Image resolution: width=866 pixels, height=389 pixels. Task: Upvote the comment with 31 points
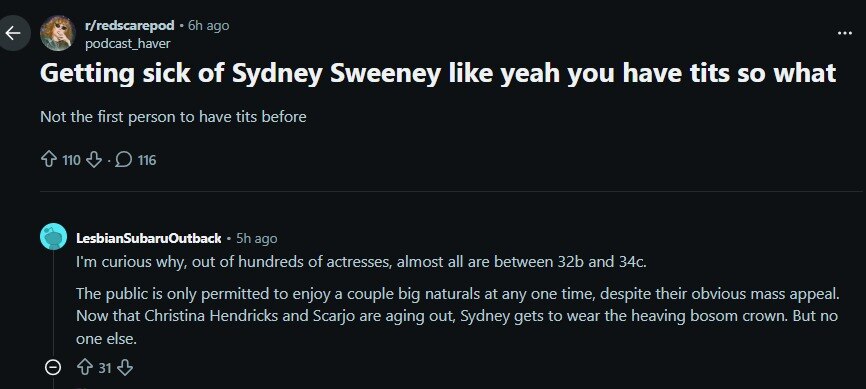(85, 367)
